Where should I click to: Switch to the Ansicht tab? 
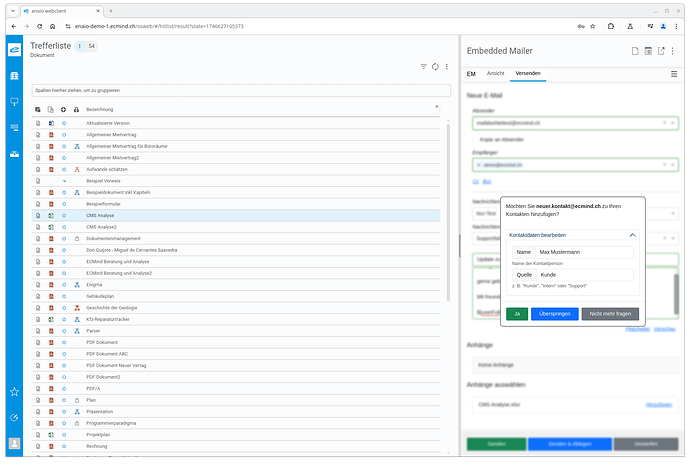coord(495,74)
